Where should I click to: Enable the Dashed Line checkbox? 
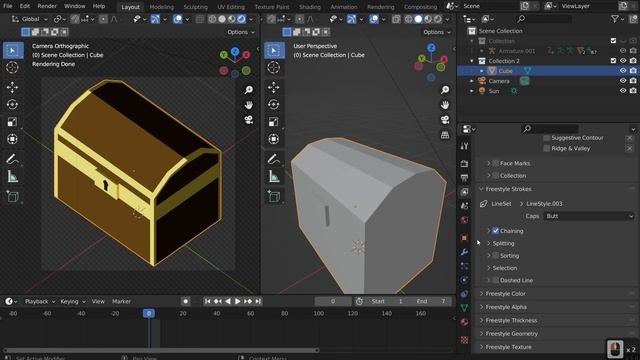[496, 280]
